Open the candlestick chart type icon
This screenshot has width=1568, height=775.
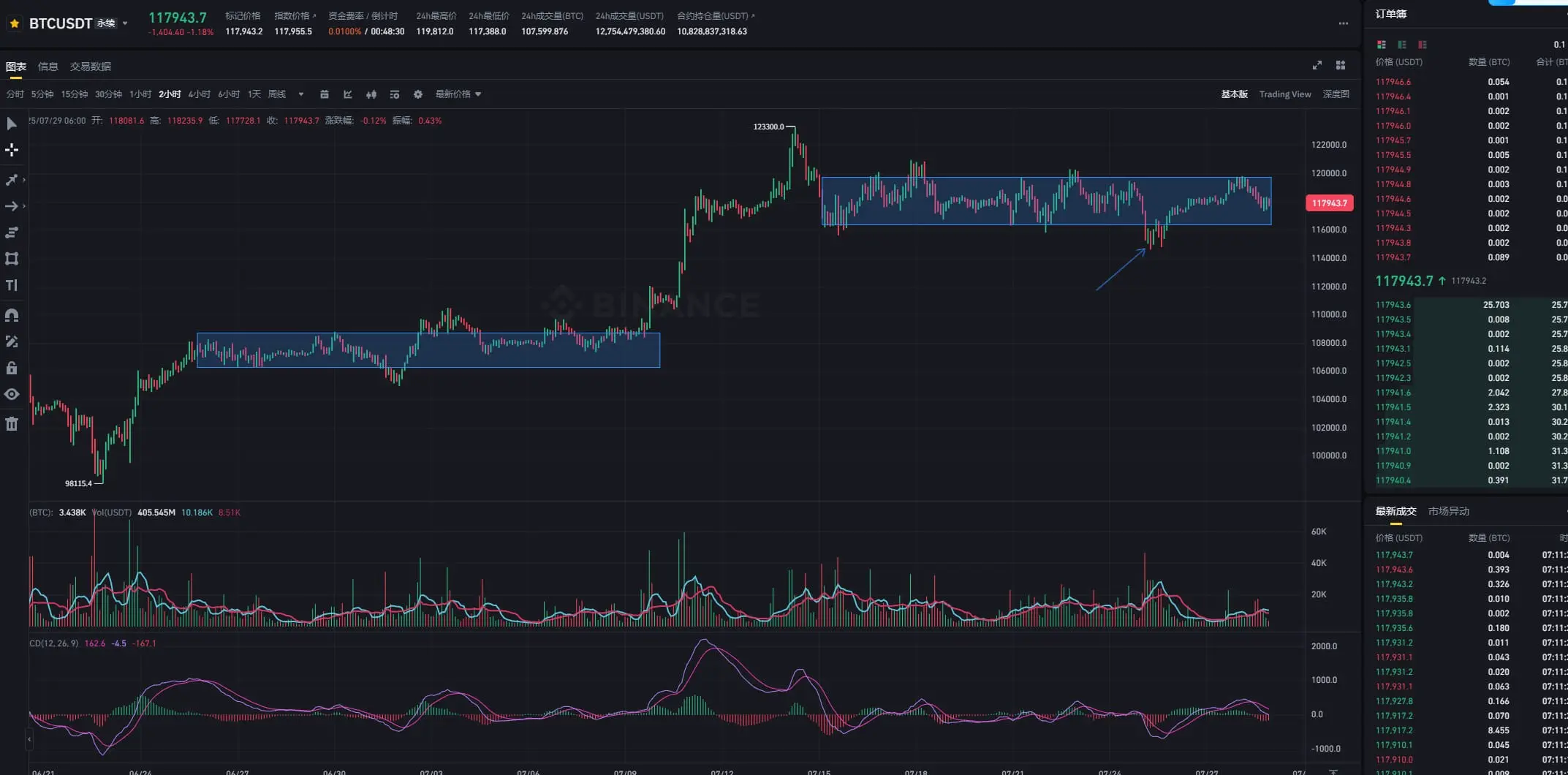coord(371,94)
